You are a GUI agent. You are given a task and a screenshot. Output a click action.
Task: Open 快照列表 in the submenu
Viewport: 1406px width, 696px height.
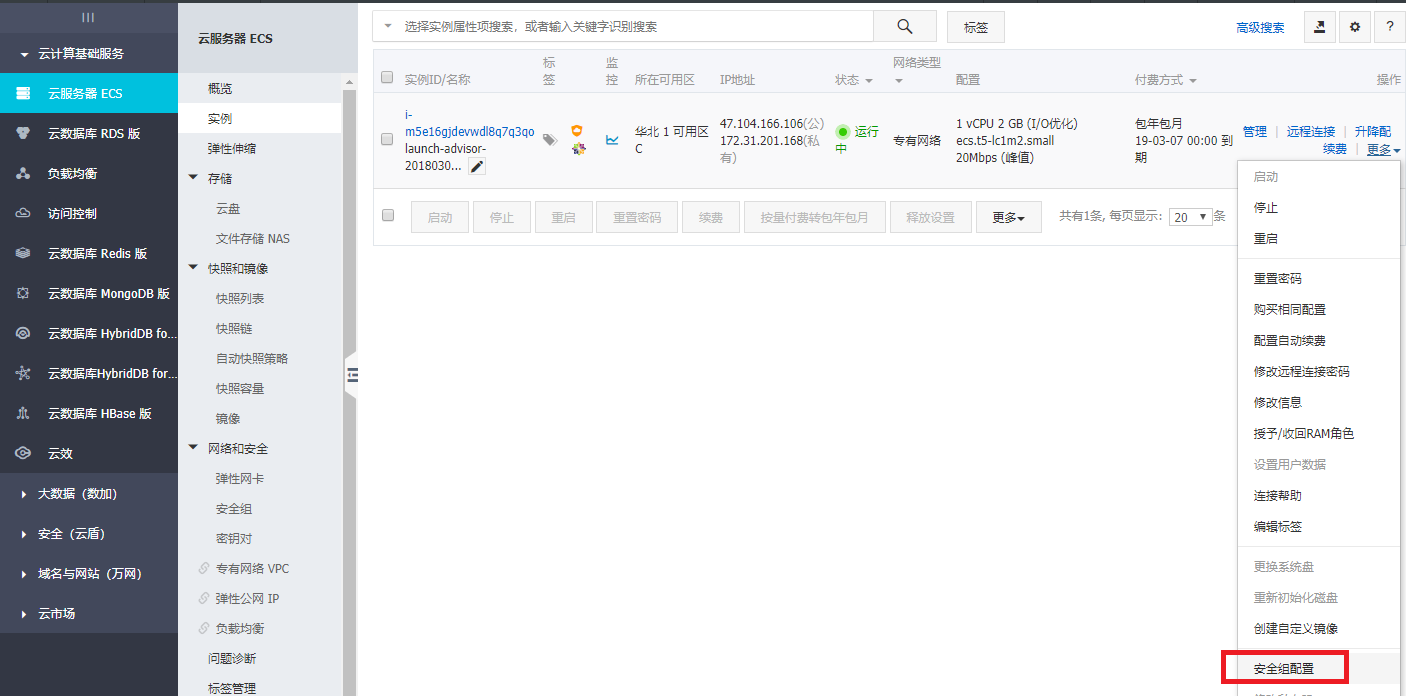240,298
